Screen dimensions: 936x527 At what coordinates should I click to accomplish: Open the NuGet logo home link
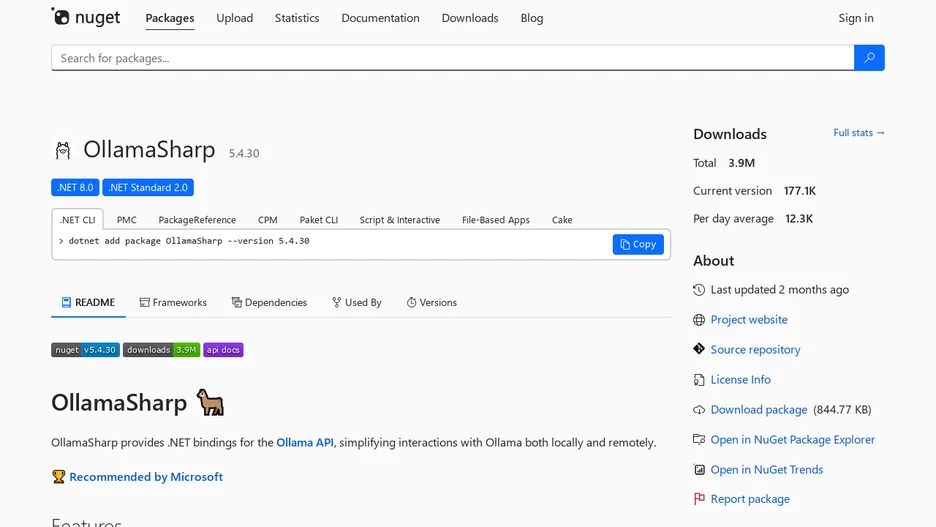[85, 17]
